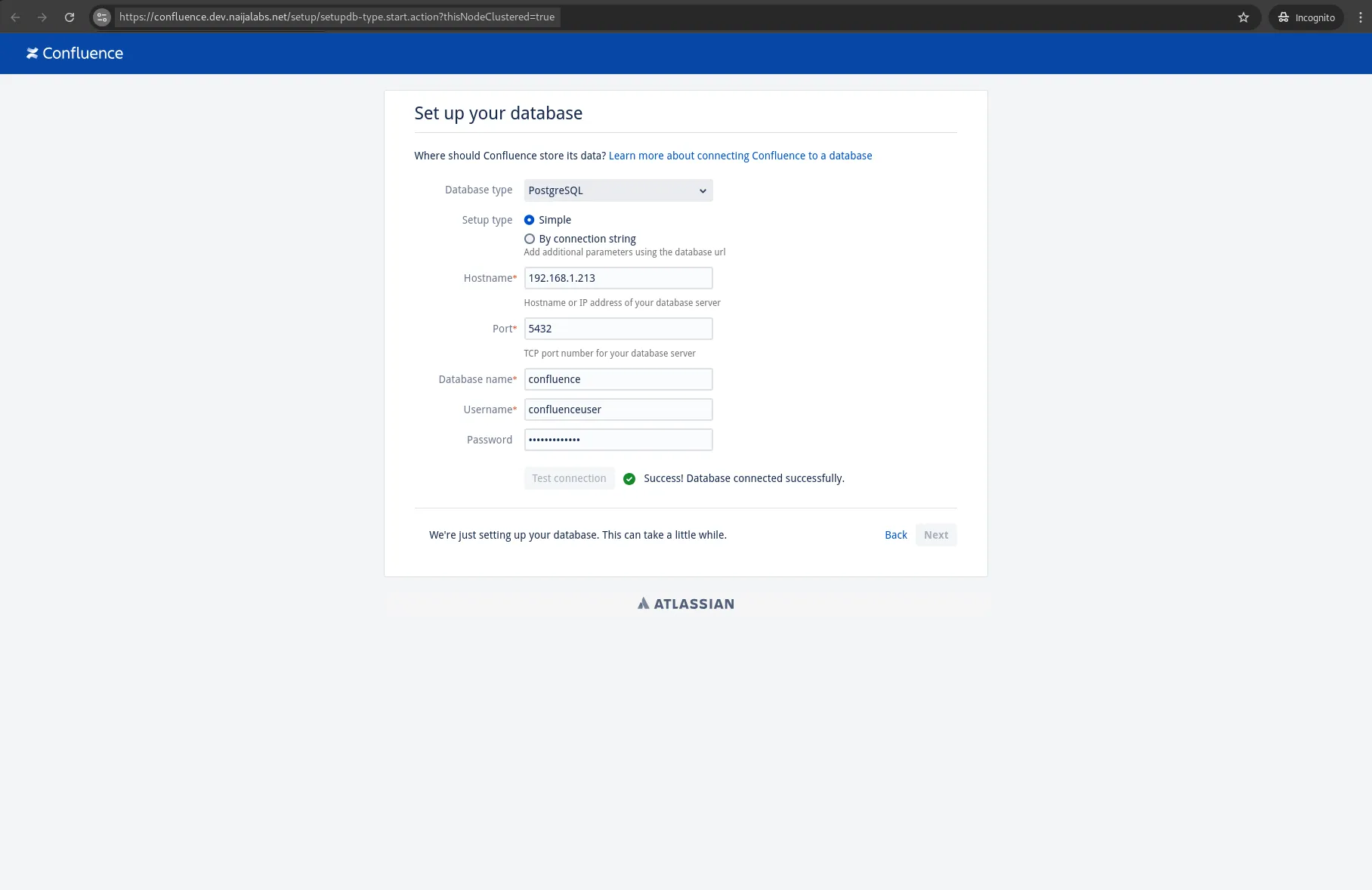Click the browser forward arrow icon
The width and height of the screenshot is (1372, 890).
pyautogui.click(x=42, y=17)
